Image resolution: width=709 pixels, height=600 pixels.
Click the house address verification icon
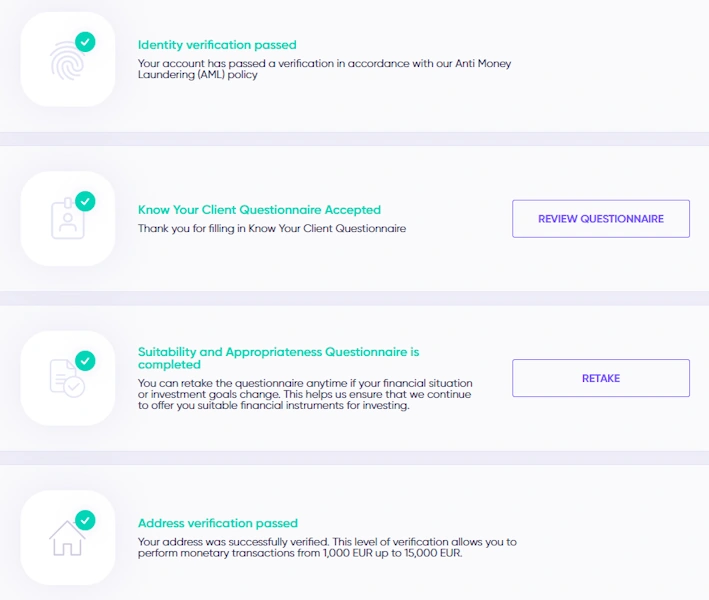tap(65, 538)
